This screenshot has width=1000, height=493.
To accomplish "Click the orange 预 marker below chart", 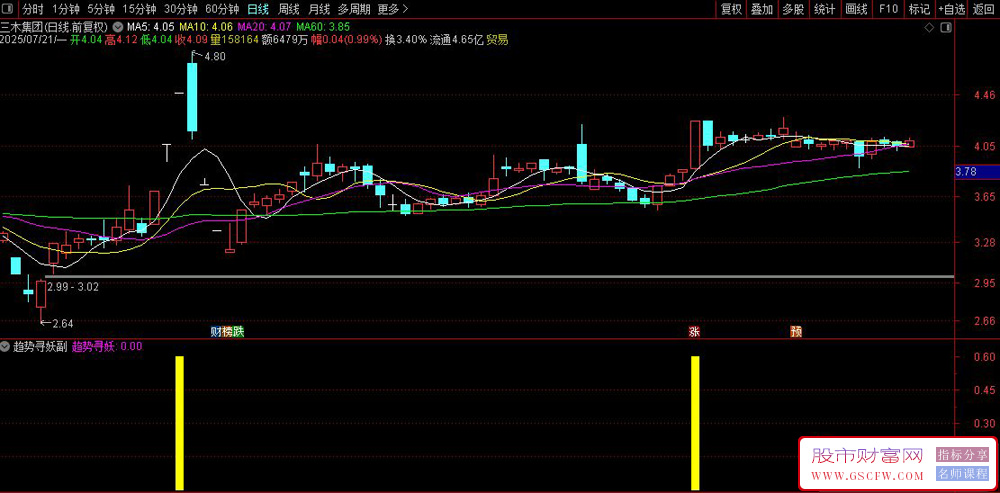I will coord(796,332).
